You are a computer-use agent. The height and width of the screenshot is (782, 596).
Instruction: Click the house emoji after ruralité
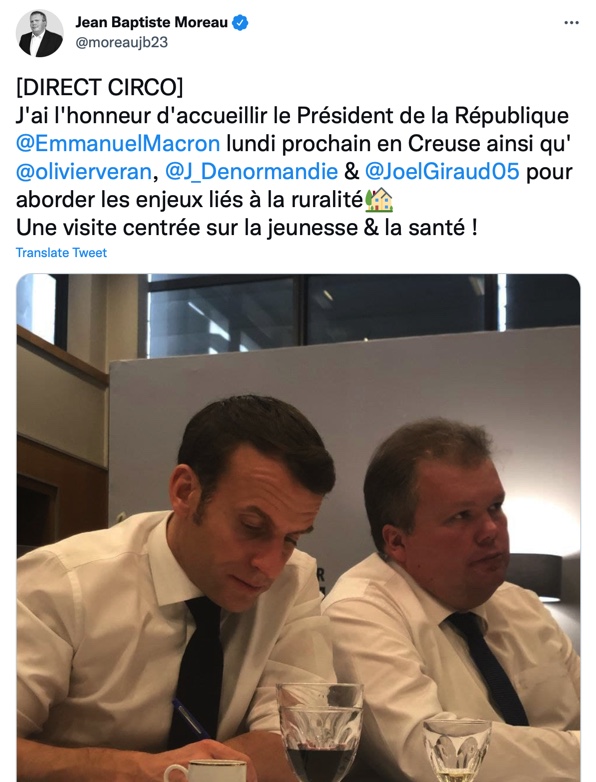pyautogui.click(x=380, y=200)
